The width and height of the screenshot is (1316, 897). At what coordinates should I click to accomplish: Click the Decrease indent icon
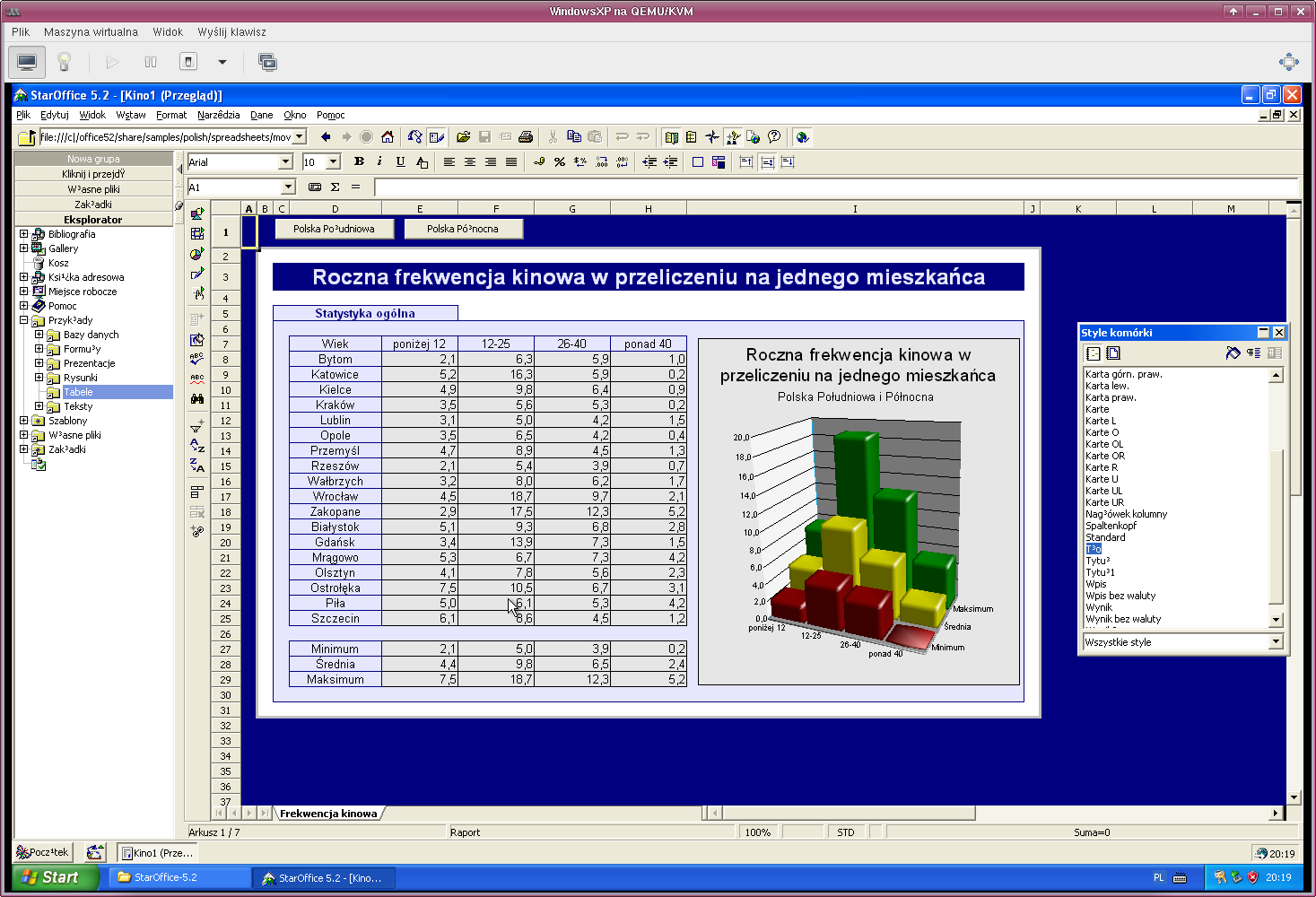coord(649,162)
